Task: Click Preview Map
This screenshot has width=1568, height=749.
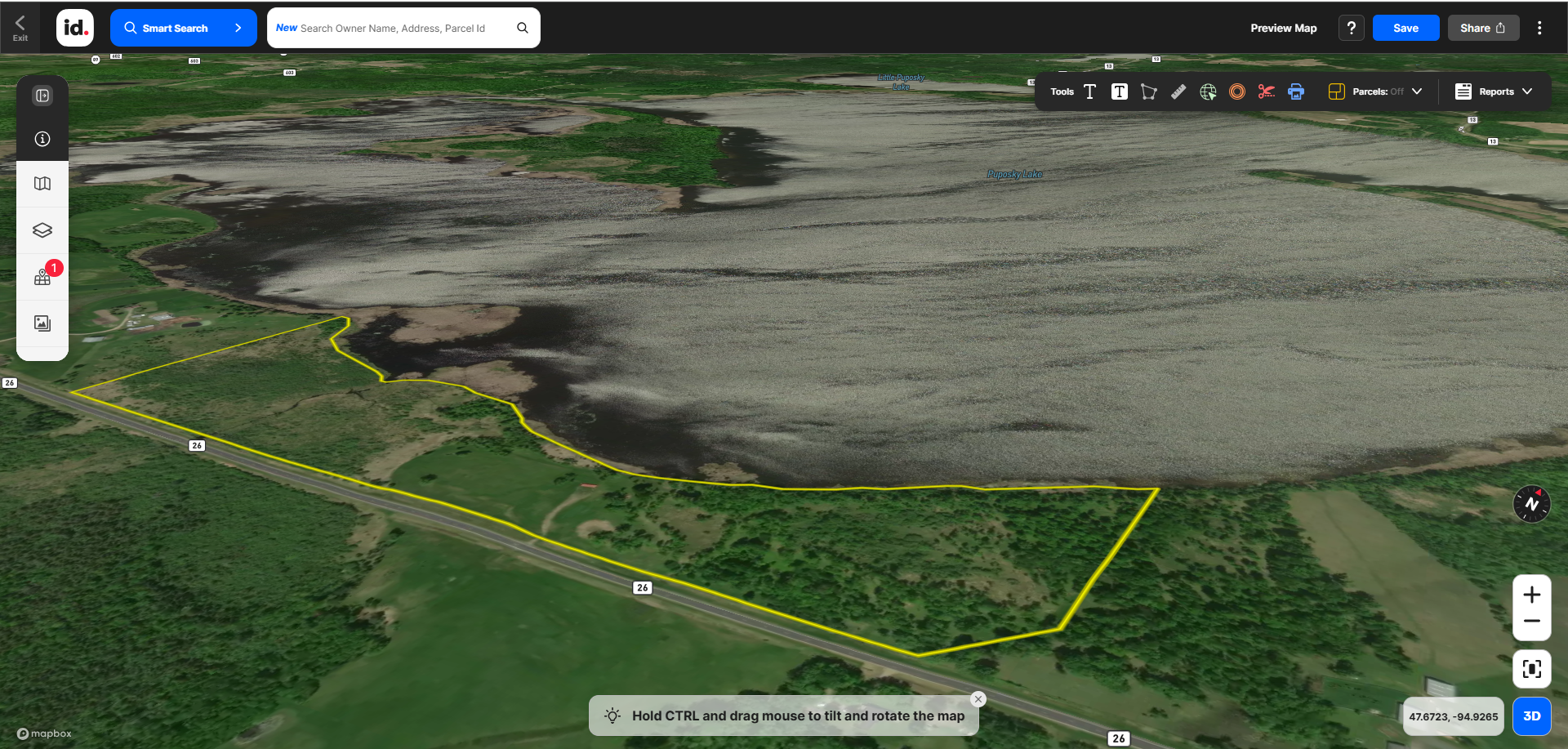Action: (x=1283, y=28)
